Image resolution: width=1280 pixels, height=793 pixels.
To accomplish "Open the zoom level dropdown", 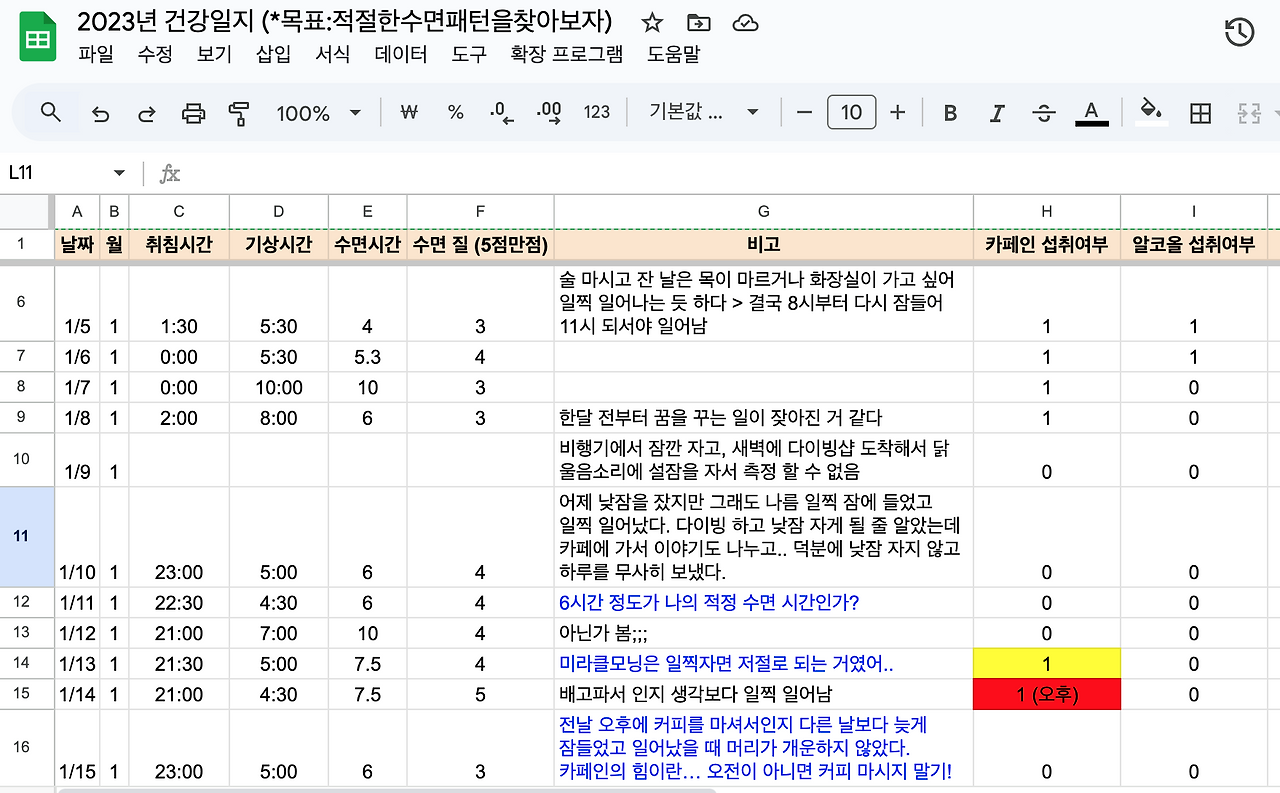I will pyautogui.click(x=319, y=112).
